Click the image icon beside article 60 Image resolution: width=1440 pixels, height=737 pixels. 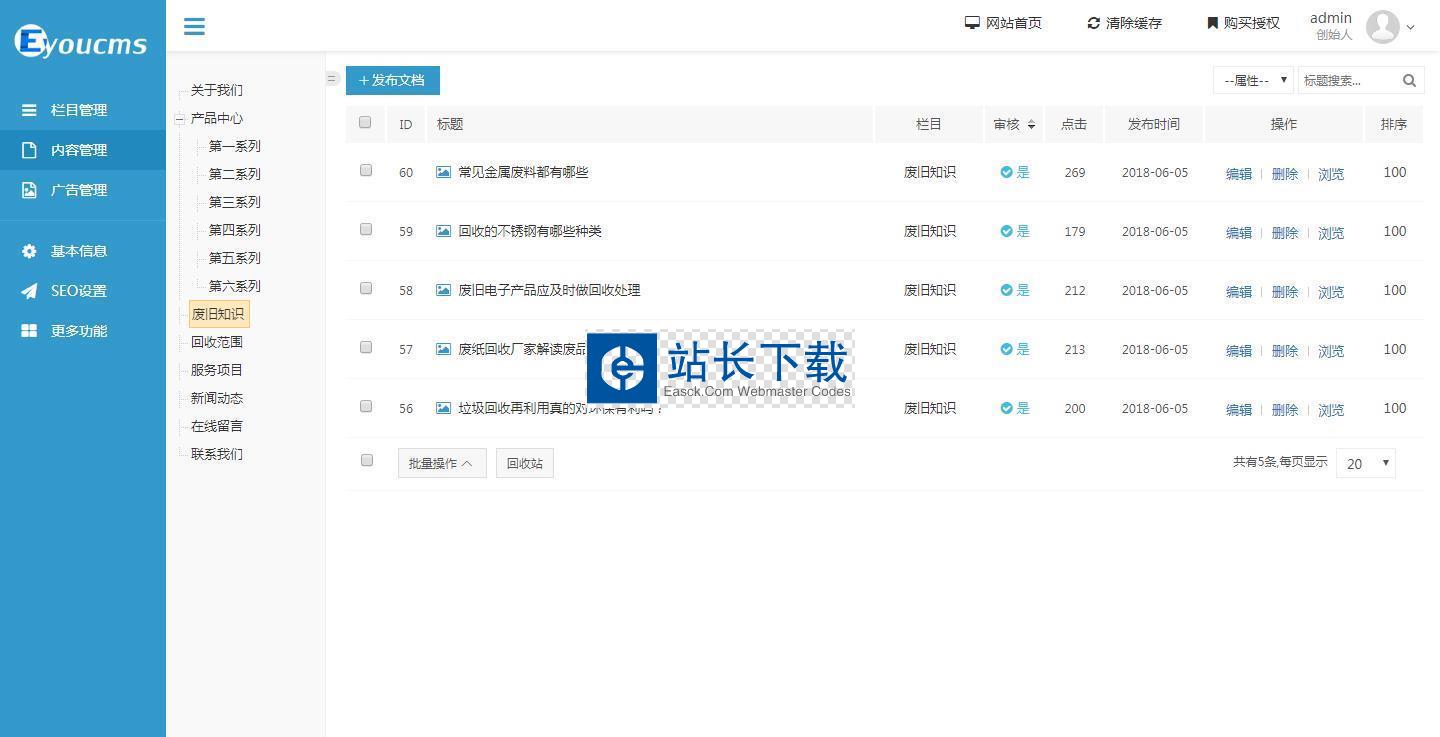click(x=443, y=172)
